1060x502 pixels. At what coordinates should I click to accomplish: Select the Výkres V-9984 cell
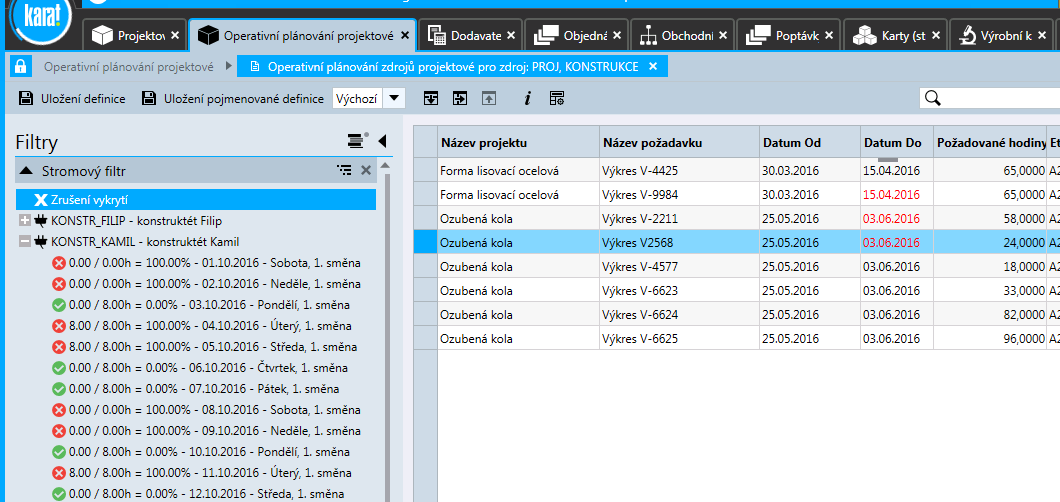click(x=679, y=195)
